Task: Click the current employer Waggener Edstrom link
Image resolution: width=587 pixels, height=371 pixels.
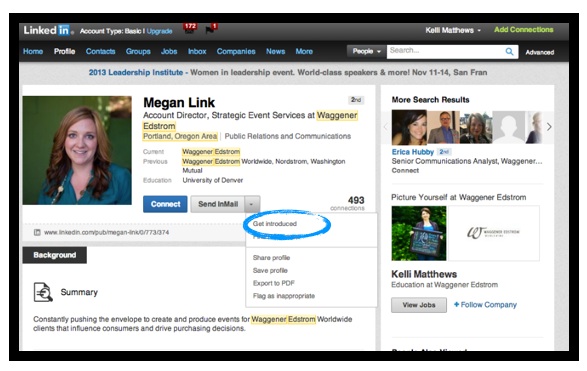Action: [211, 152]
